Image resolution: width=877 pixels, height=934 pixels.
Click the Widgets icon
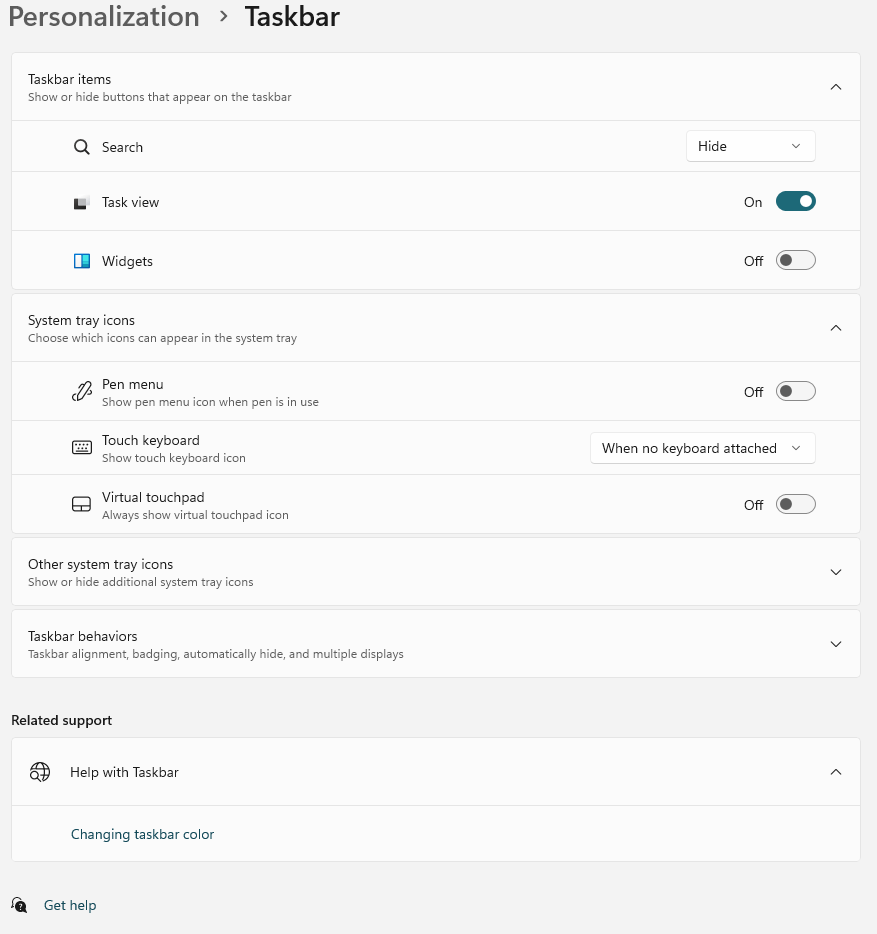click(x=82, y=261)
